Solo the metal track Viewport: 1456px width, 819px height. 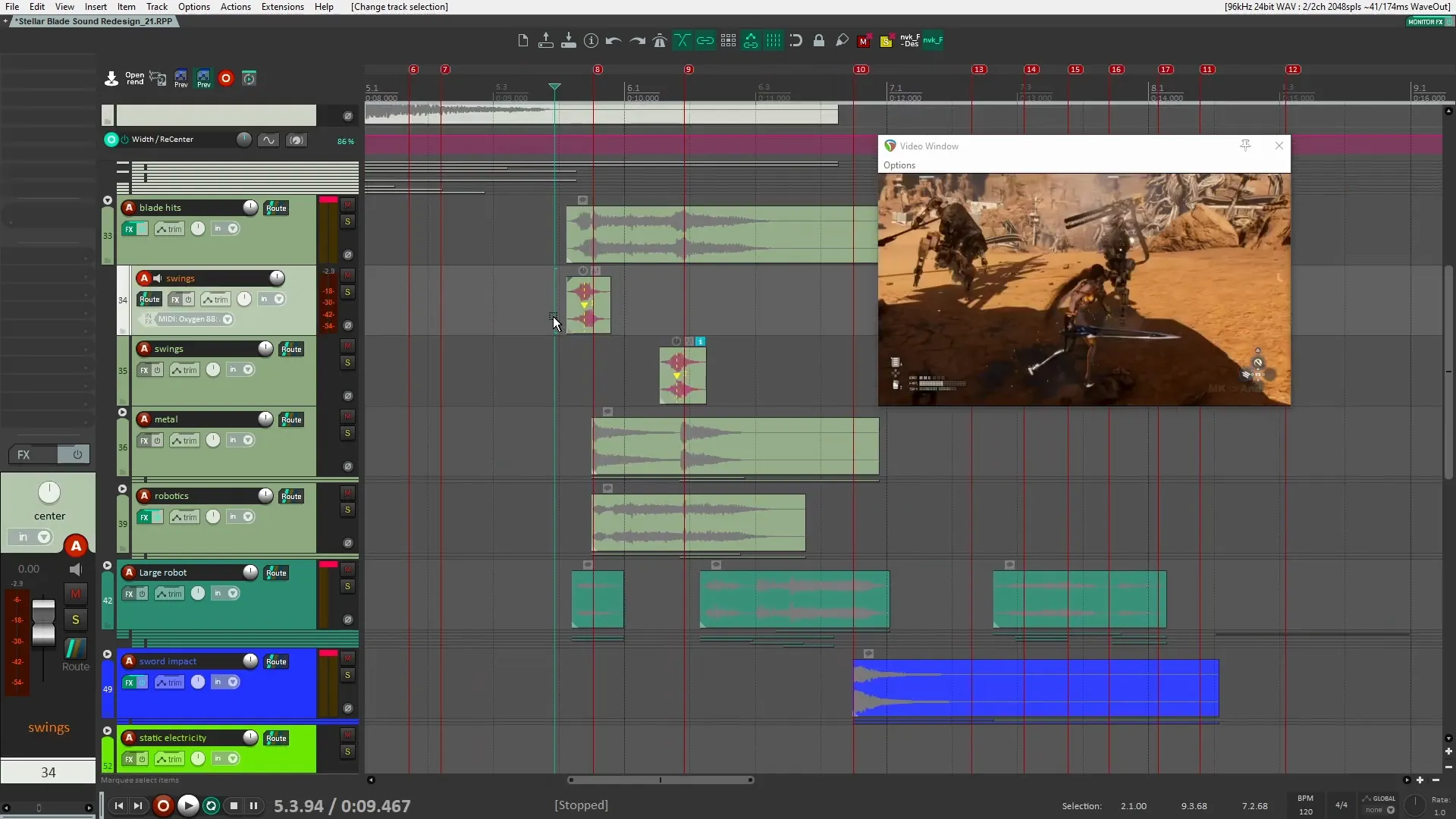pos(347,434)
